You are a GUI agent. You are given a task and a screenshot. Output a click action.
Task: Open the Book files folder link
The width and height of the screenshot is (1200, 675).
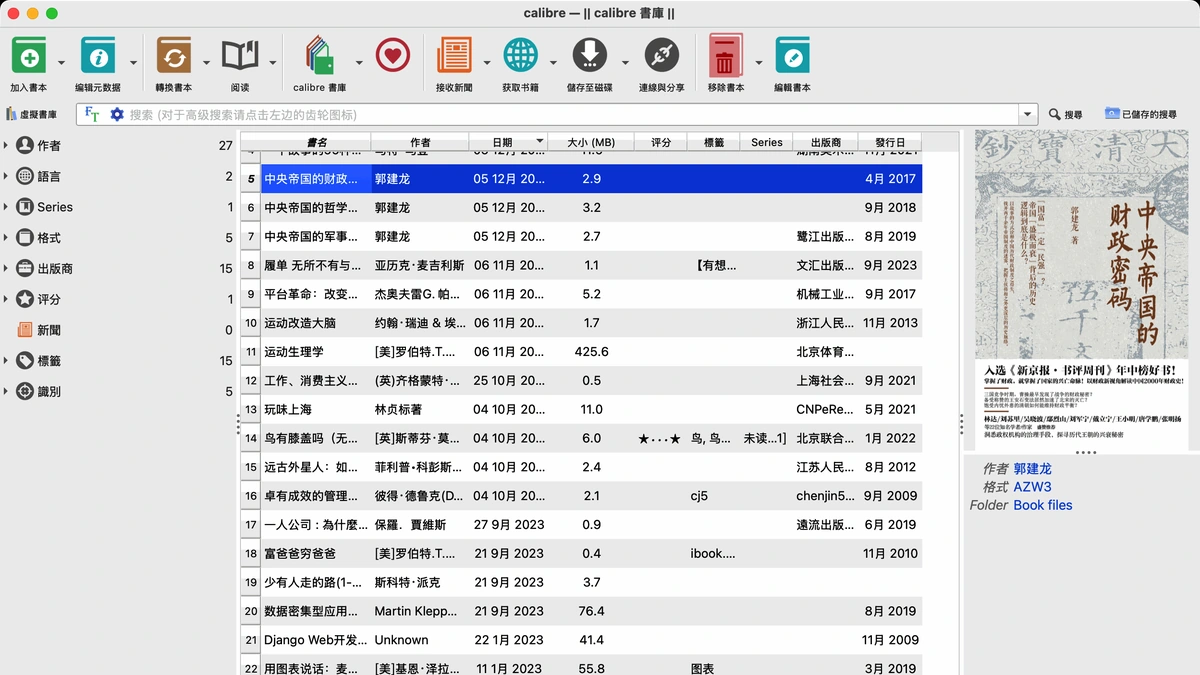[1043, 505]
